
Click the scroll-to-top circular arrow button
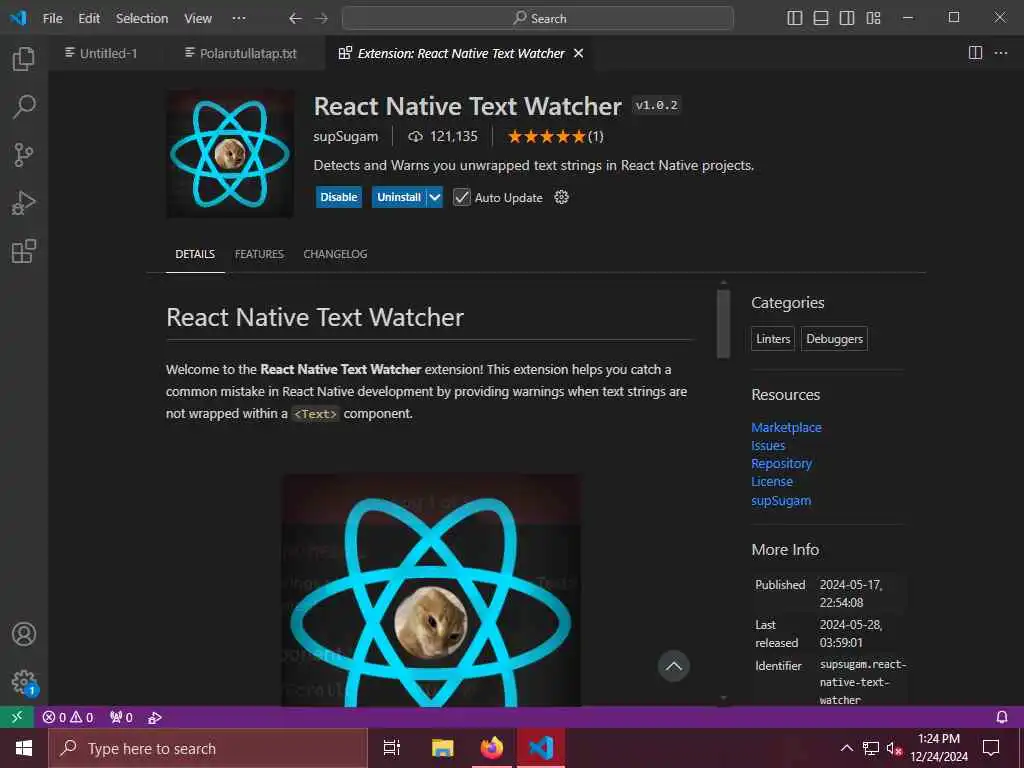pos(673,666)
